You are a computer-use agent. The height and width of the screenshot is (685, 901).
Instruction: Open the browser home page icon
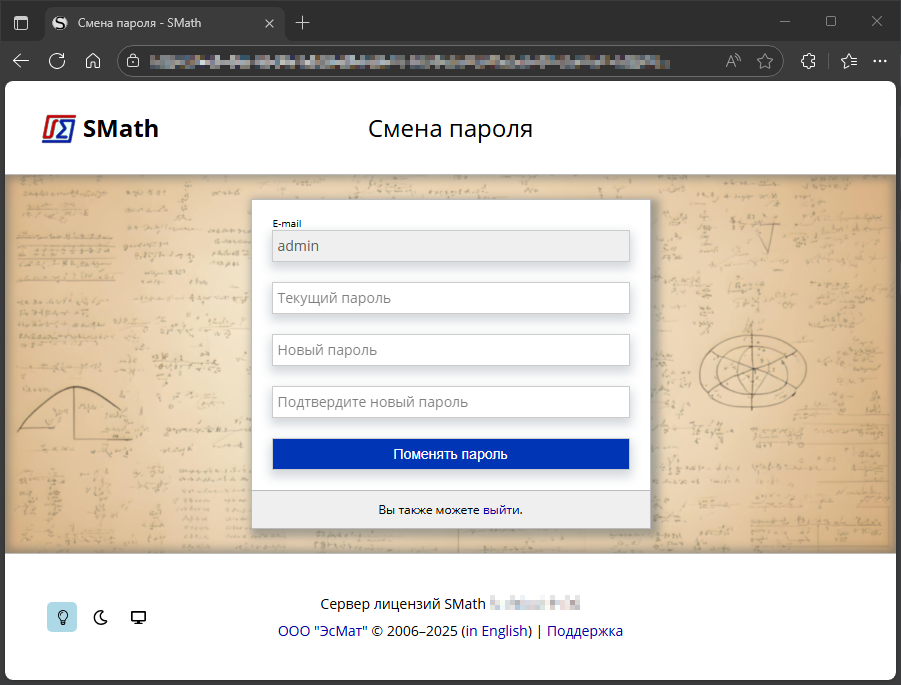pyautogui.click(x=93, y=61)
